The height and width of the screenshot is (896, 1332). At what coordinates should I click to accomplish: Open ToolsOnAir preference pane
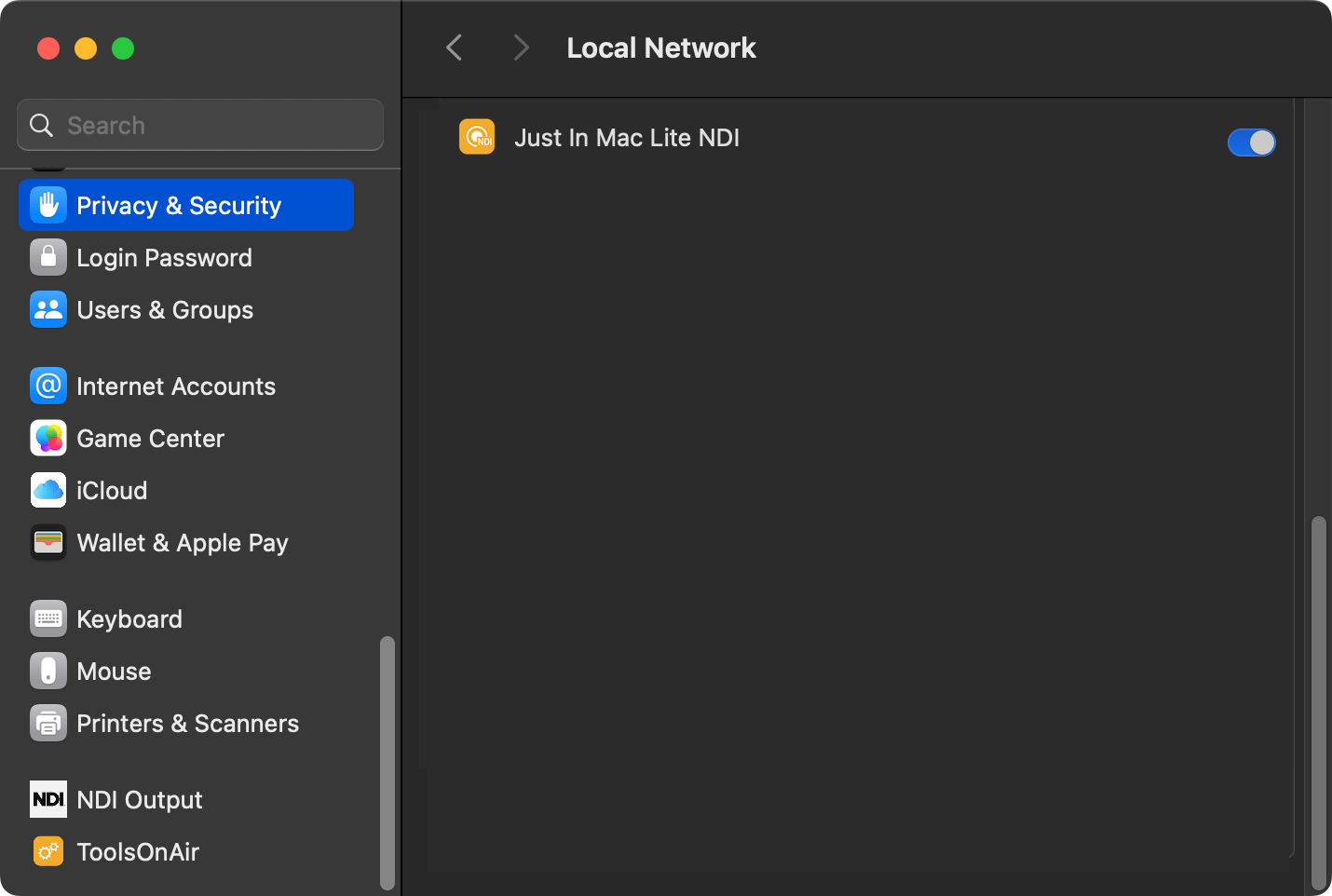click(x=186, y=851)
